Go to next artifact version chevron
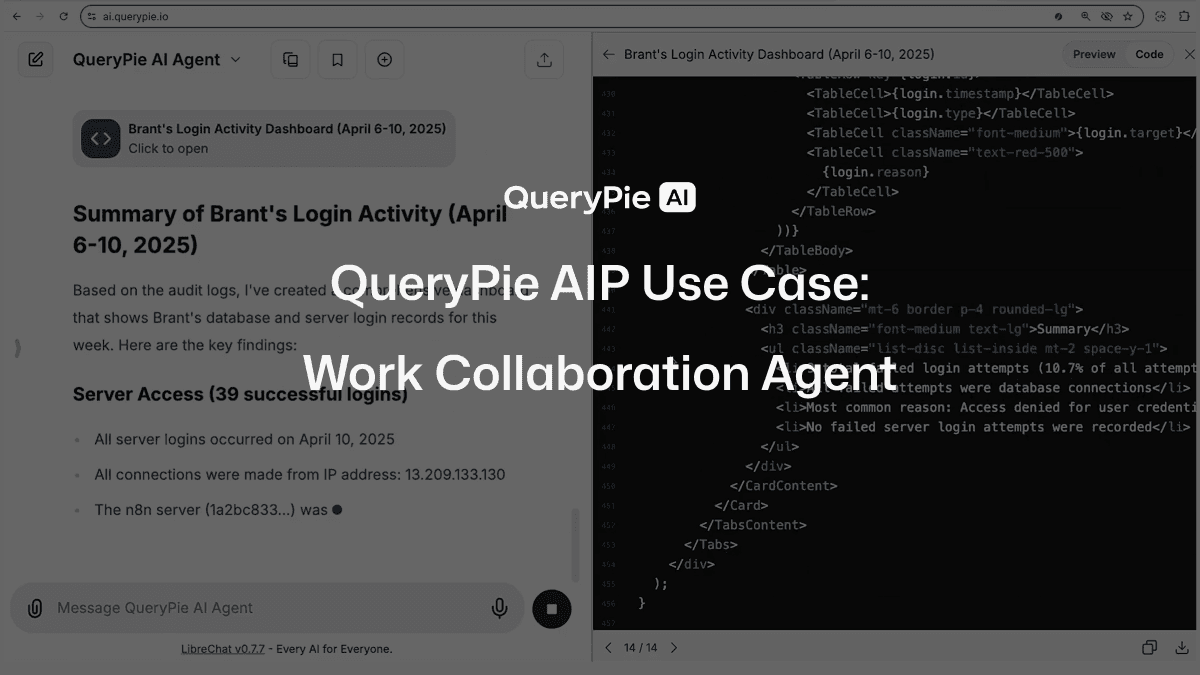This screenshot has height=675, width=1200. point(673,648)
